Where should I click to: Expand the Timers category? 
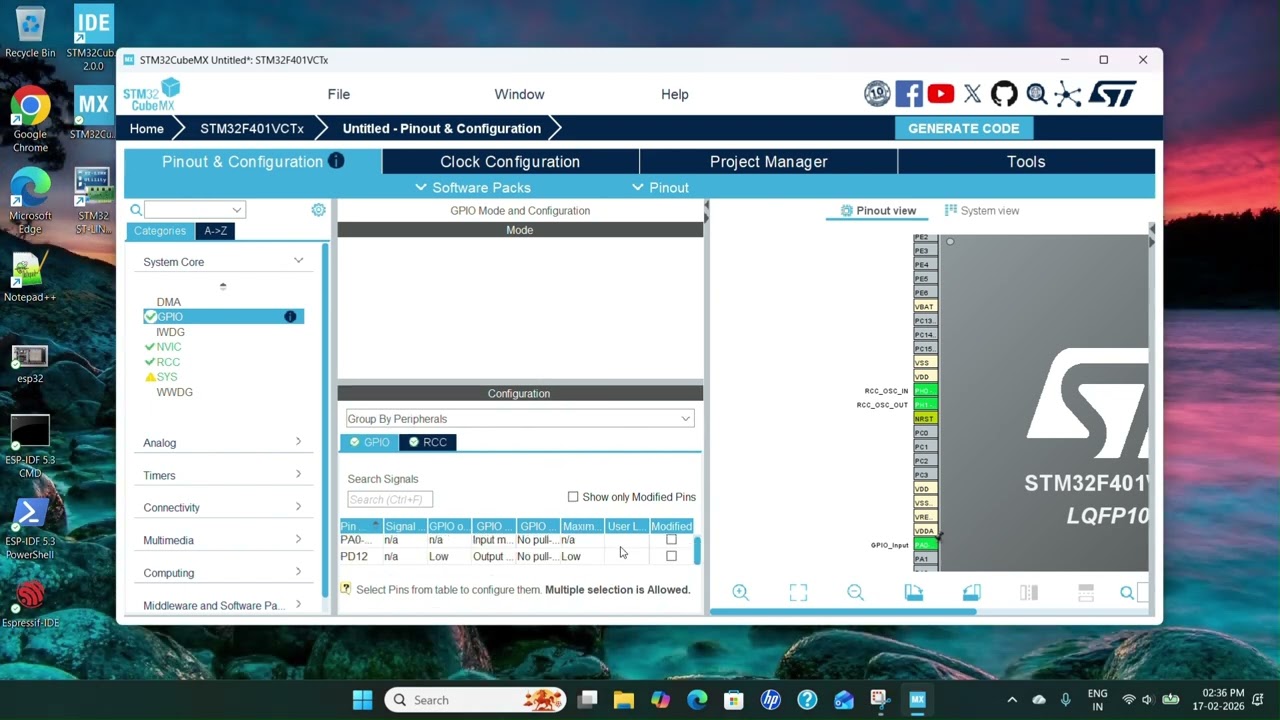coord(223,475)
